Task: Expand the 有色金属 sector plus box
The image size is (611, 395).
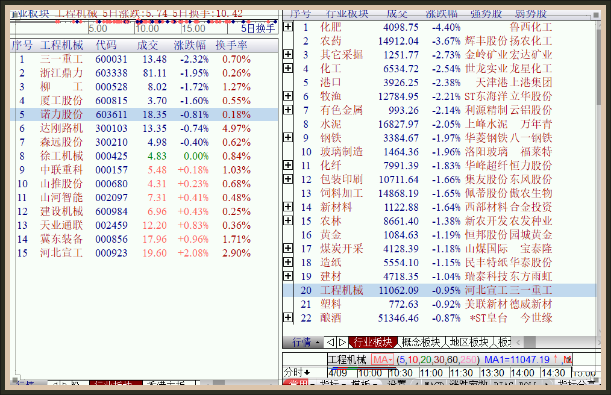Action: coord(288,109)
